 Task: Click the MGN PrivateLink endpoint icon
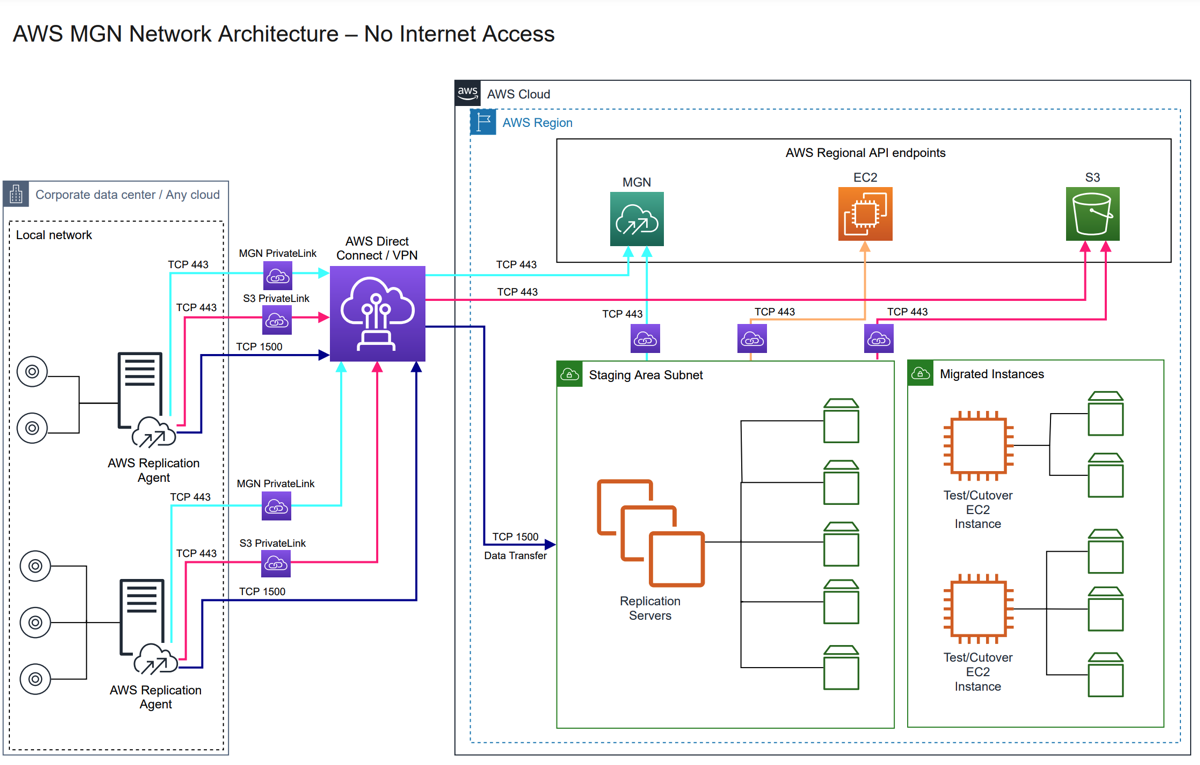click(277, 273)
